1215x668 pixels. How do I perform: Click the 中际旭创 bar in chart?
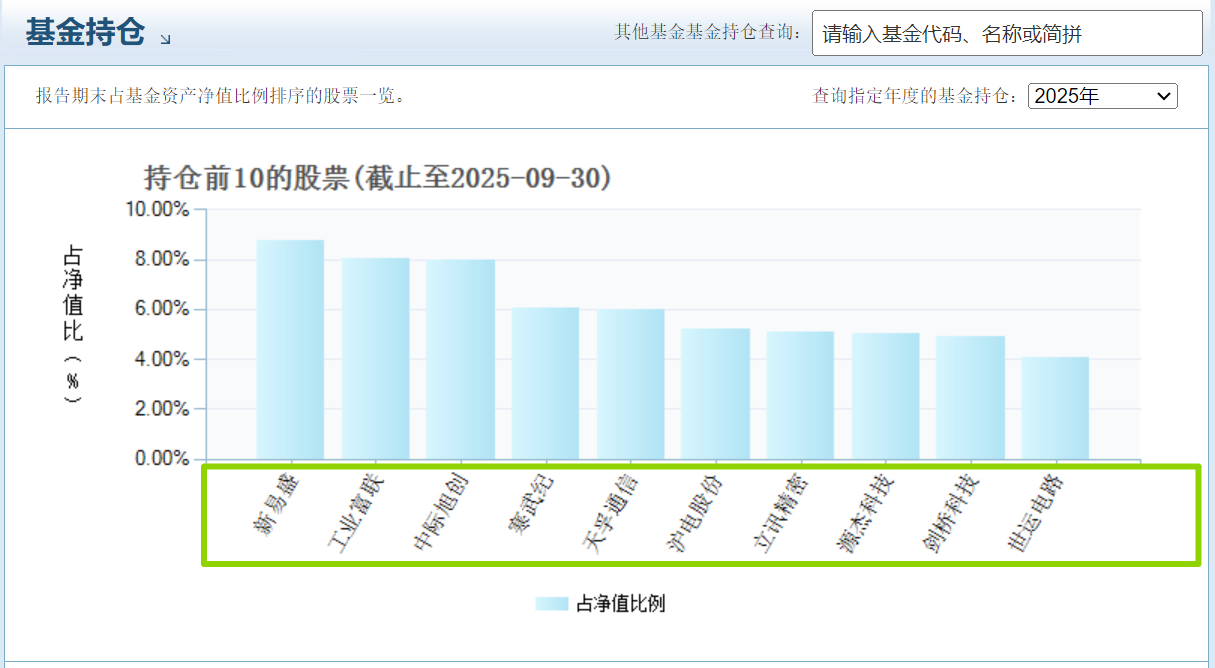tap(460, 359)
